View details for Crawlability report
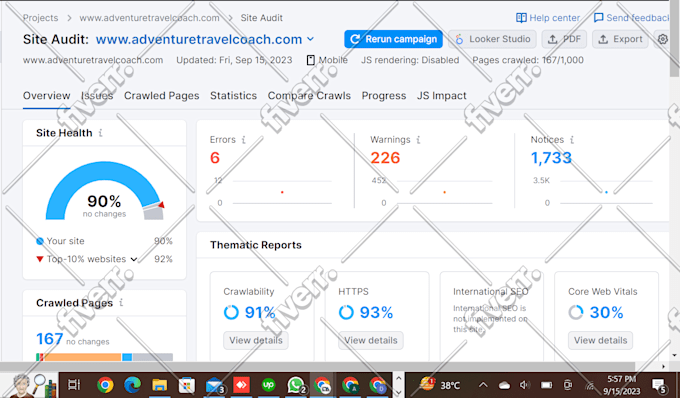 pyautogui.click(x=256, y=340)
